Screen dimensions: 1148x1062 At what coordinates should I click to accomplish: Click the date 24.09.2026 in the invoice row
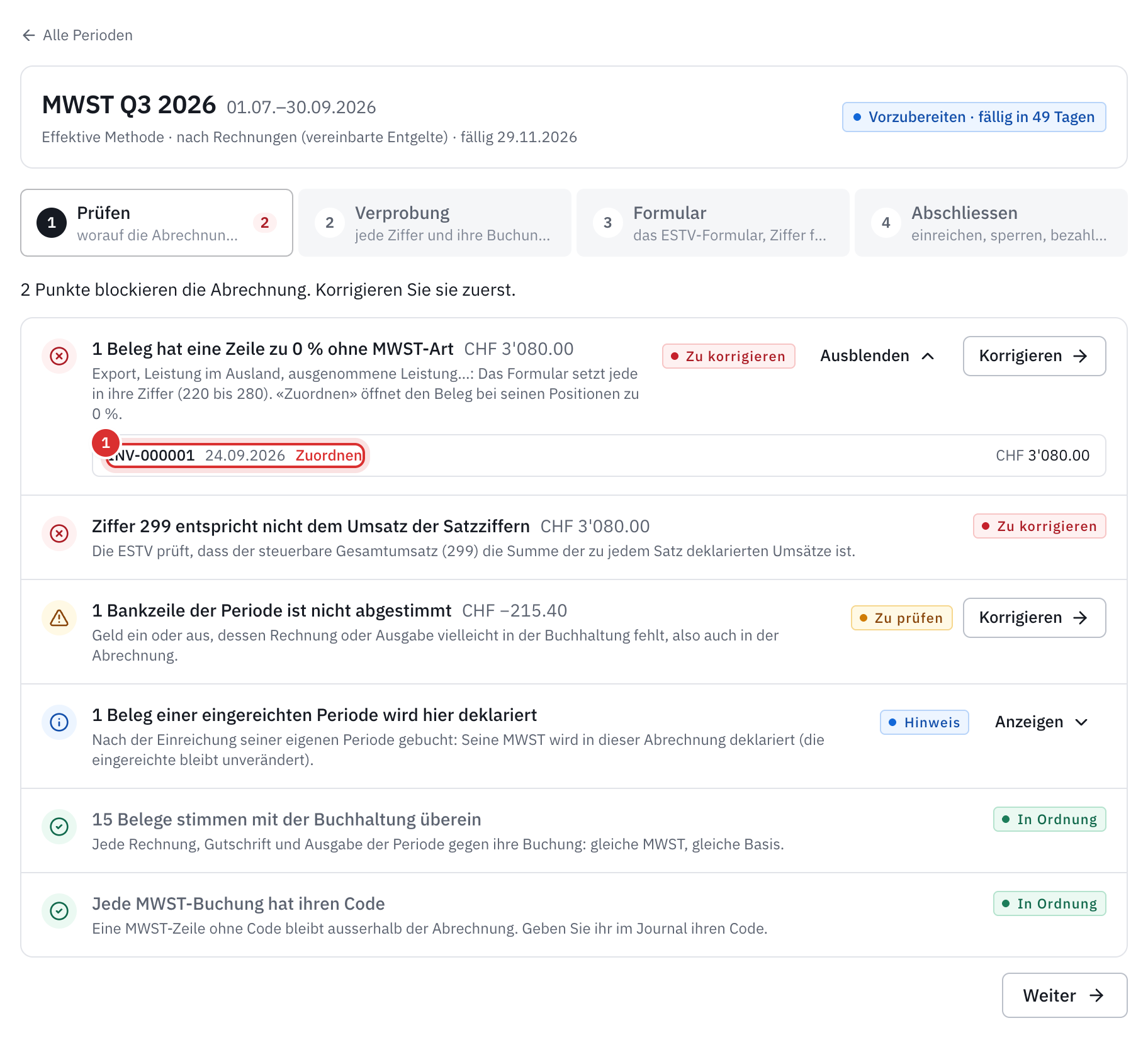point(245,456)
